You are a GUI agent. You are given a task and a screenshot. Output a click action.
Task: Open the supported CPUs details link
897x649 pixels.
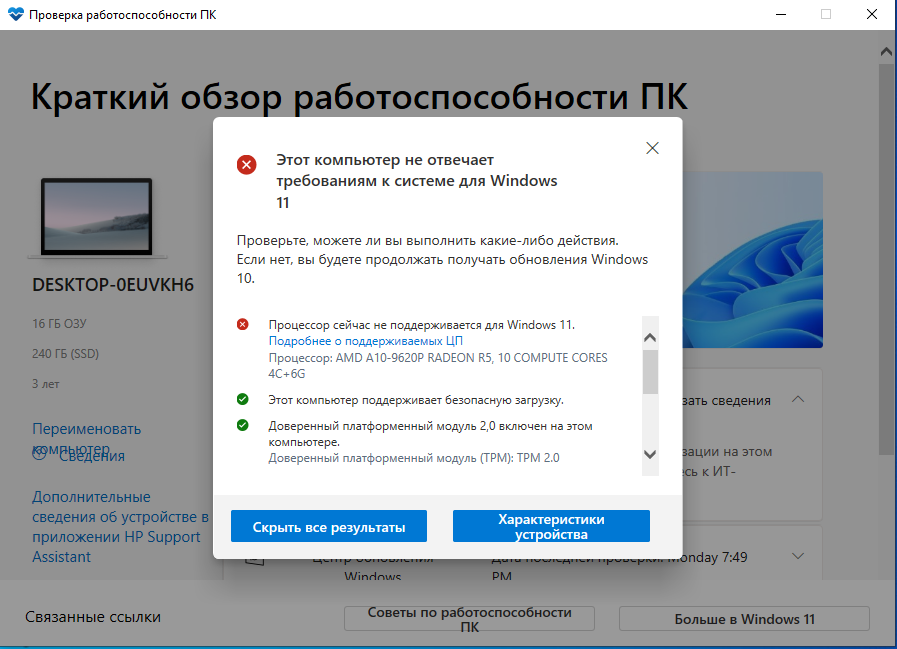[366, 341]
